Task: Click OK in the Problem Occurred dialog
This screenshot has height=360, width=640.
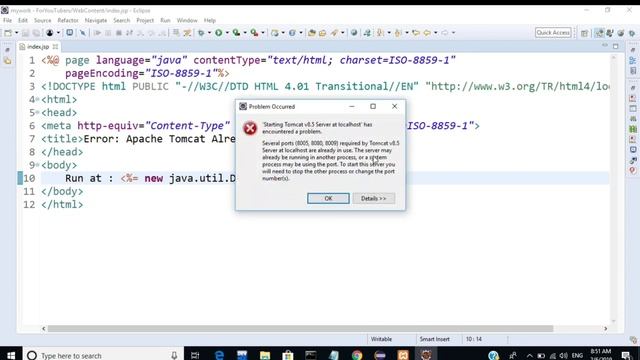Action: [x=328, y=198]
